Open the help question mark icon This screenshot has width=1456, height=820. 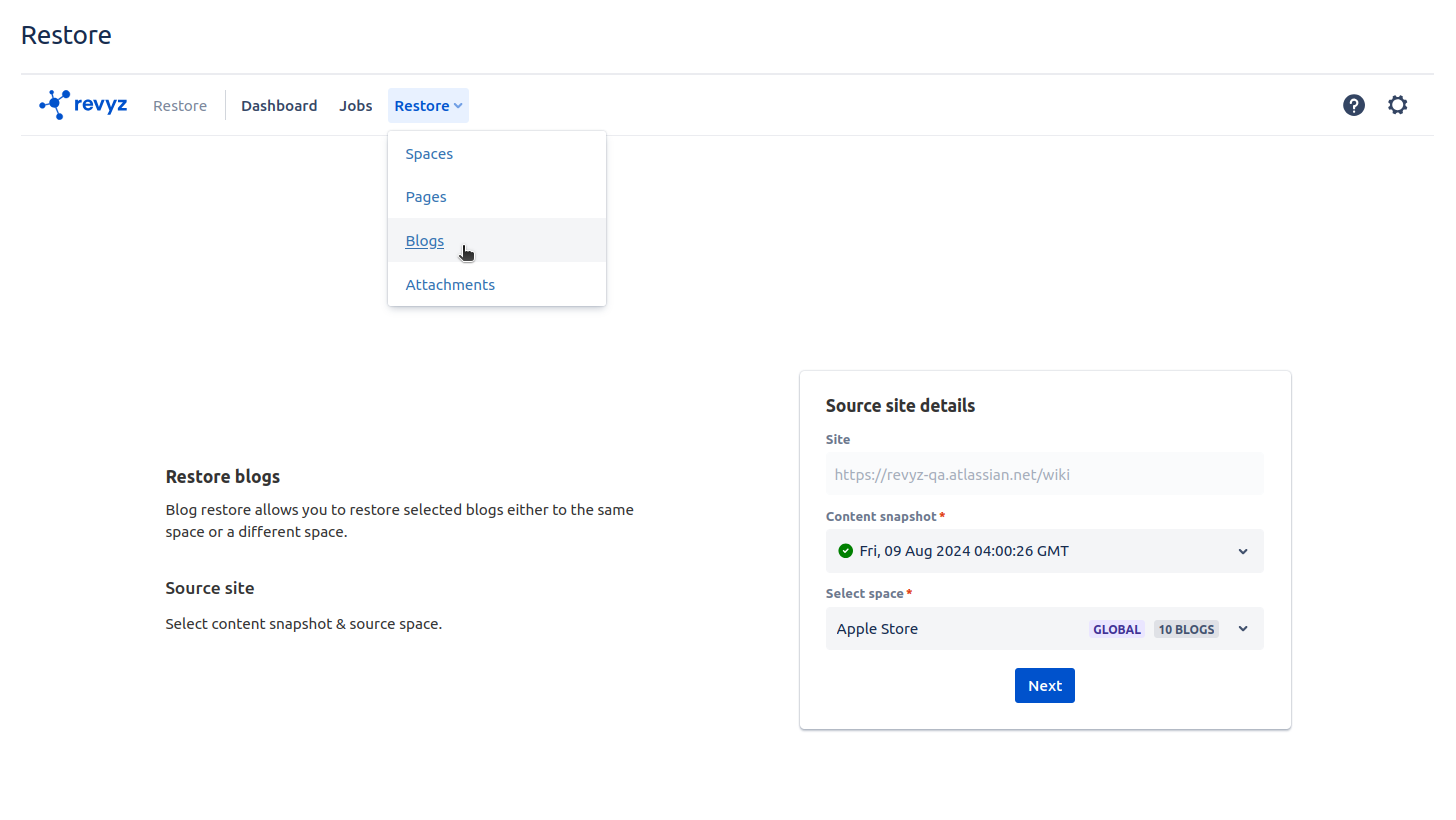1353,105
